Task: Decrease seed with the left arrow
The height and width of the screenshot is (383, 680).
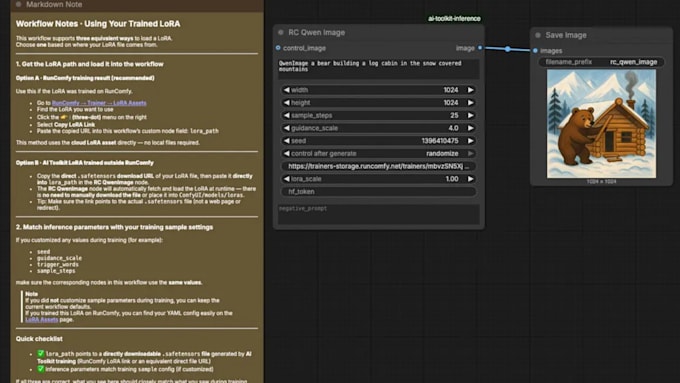Action: pyautogui.click(x=286, y=141)
